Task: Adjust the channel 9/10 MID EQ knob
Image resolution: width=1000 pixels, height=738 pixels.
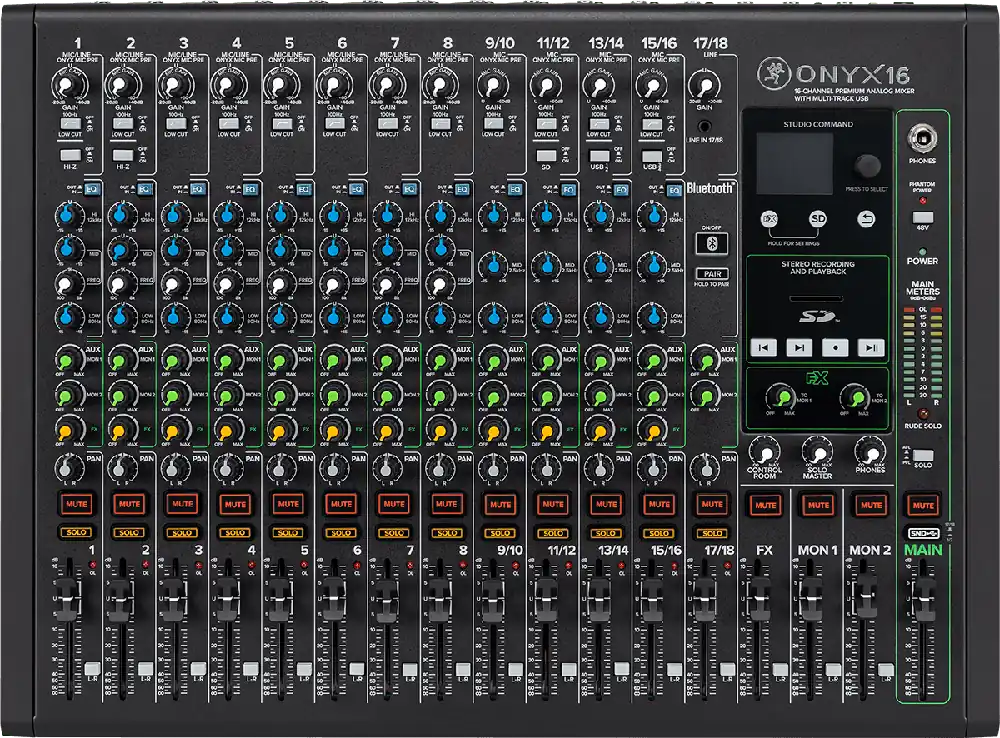Action: (x=492, y=265)
